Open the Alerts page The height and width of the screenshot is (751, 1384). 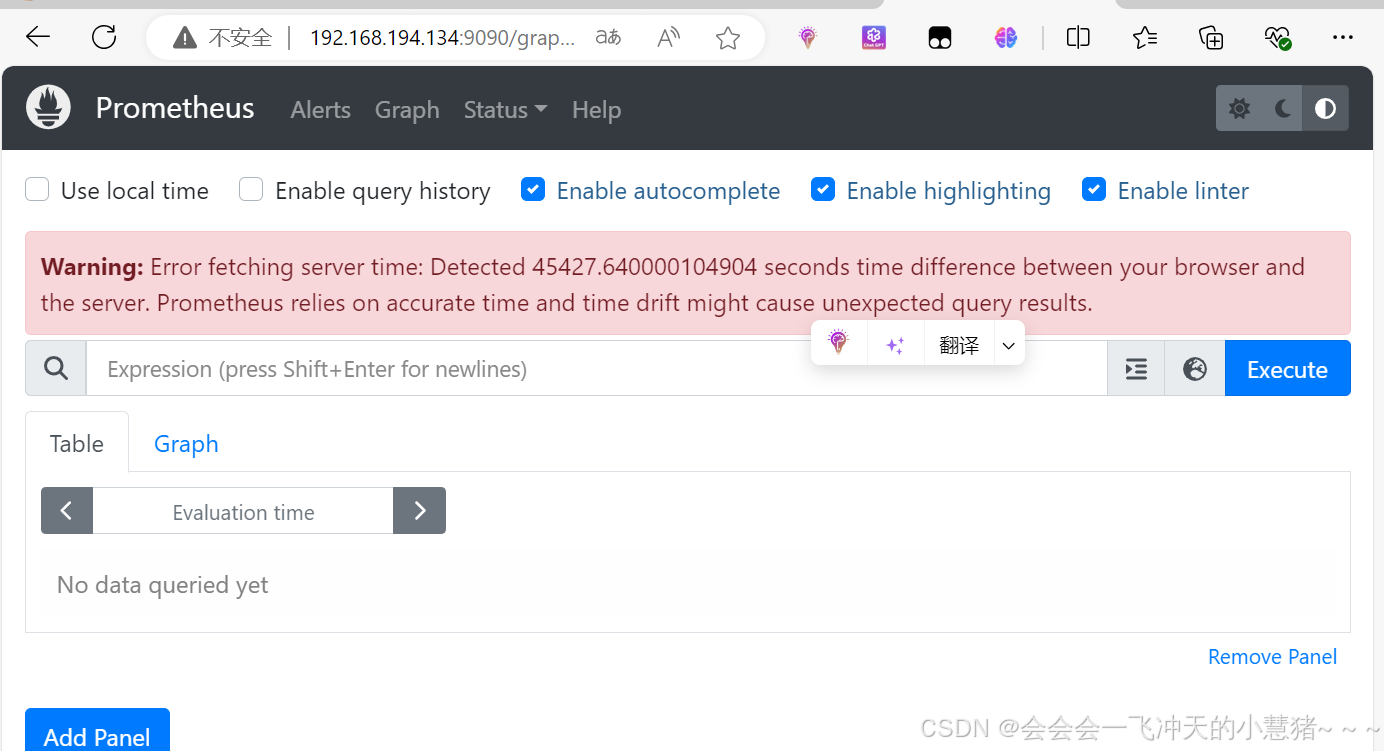click(x=321, y=110)
